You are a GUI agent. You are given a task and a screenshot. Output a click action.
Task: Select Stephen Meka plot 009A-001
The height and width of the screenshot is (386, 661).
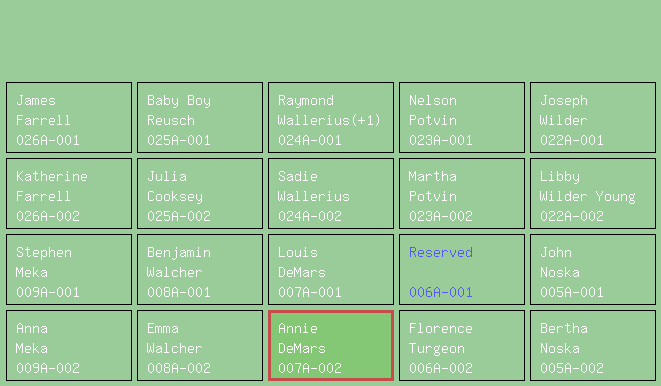pyautogui.click(x=69, y=270)
